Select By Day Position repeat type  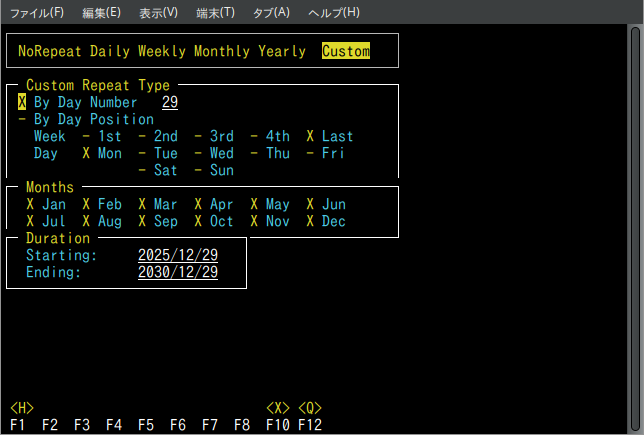click(x=93, y=119)
